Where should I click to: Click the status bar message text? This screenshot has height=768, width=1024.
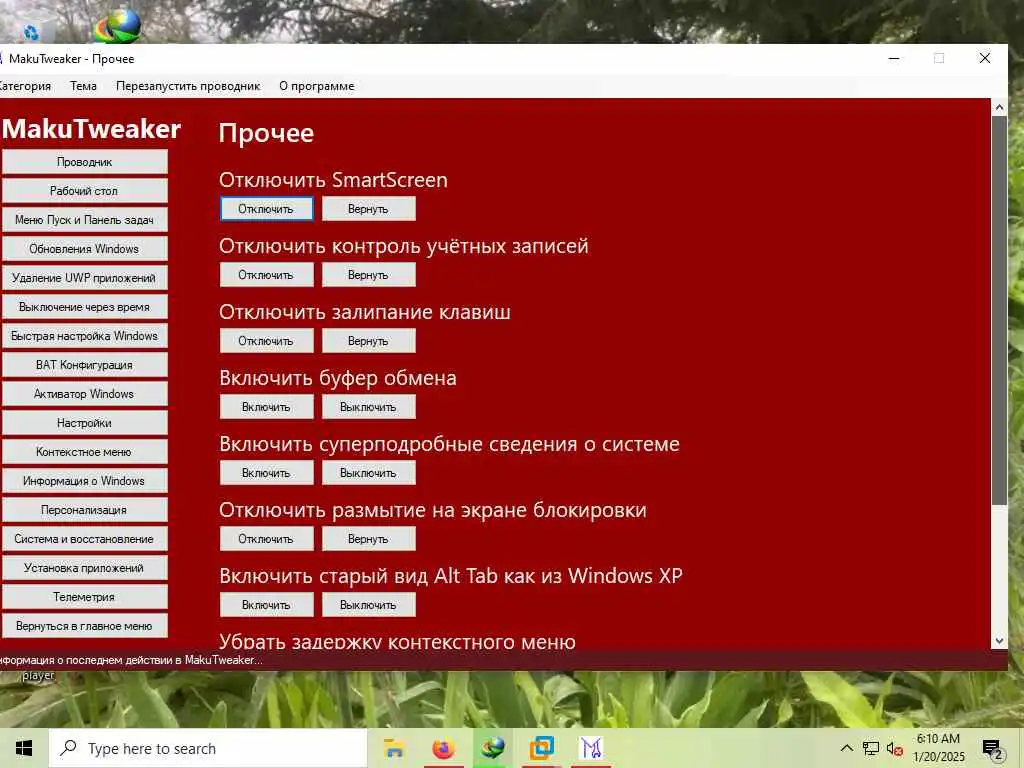pyautogui.click(x=131, y=660)
